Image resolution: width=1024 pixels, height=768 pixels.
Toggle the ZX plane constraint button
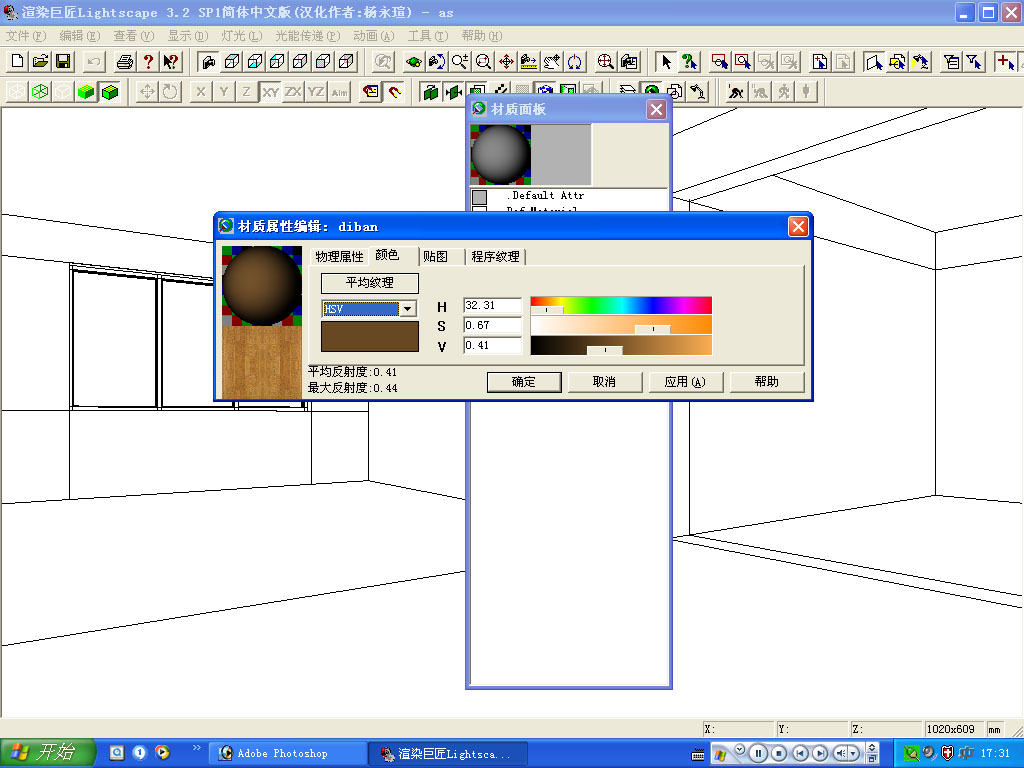[293, 92]
